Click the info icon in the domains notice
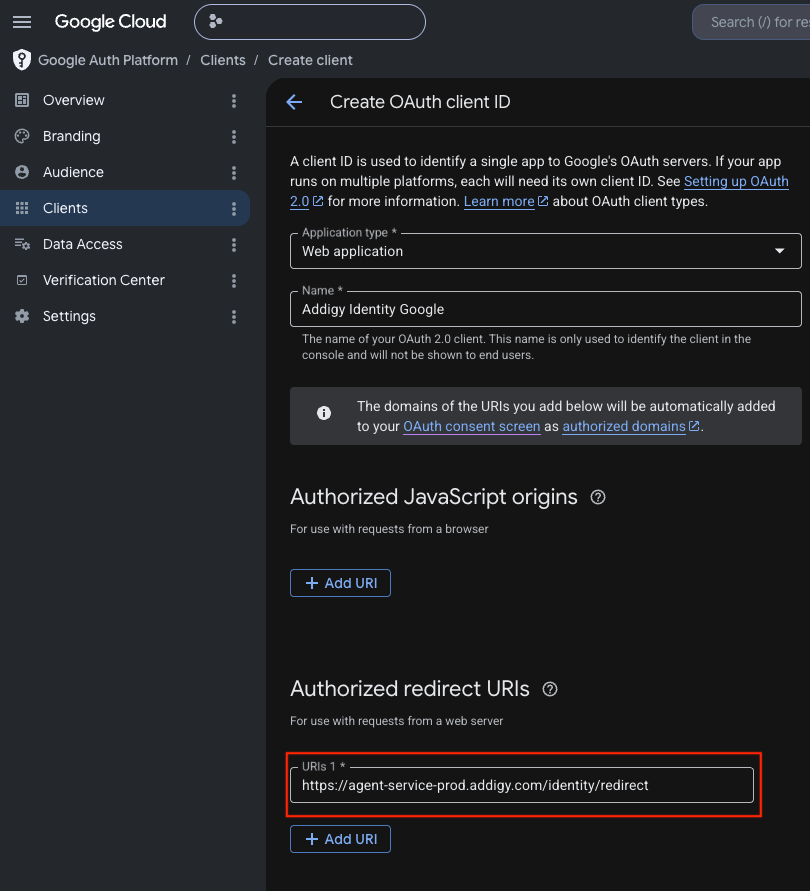 324,413
